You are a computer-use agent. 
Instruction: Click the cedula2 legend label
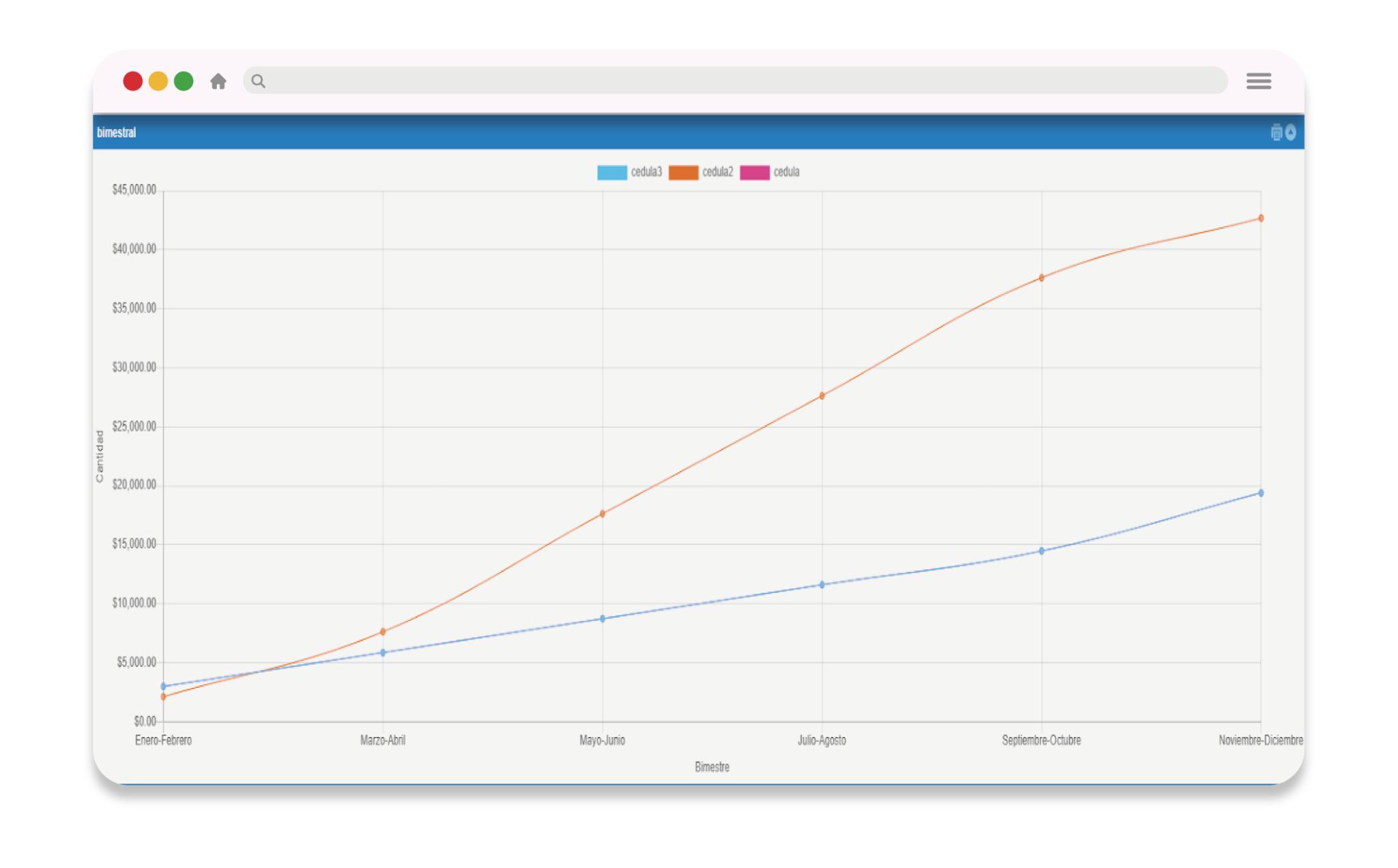(x=717, y=172)
